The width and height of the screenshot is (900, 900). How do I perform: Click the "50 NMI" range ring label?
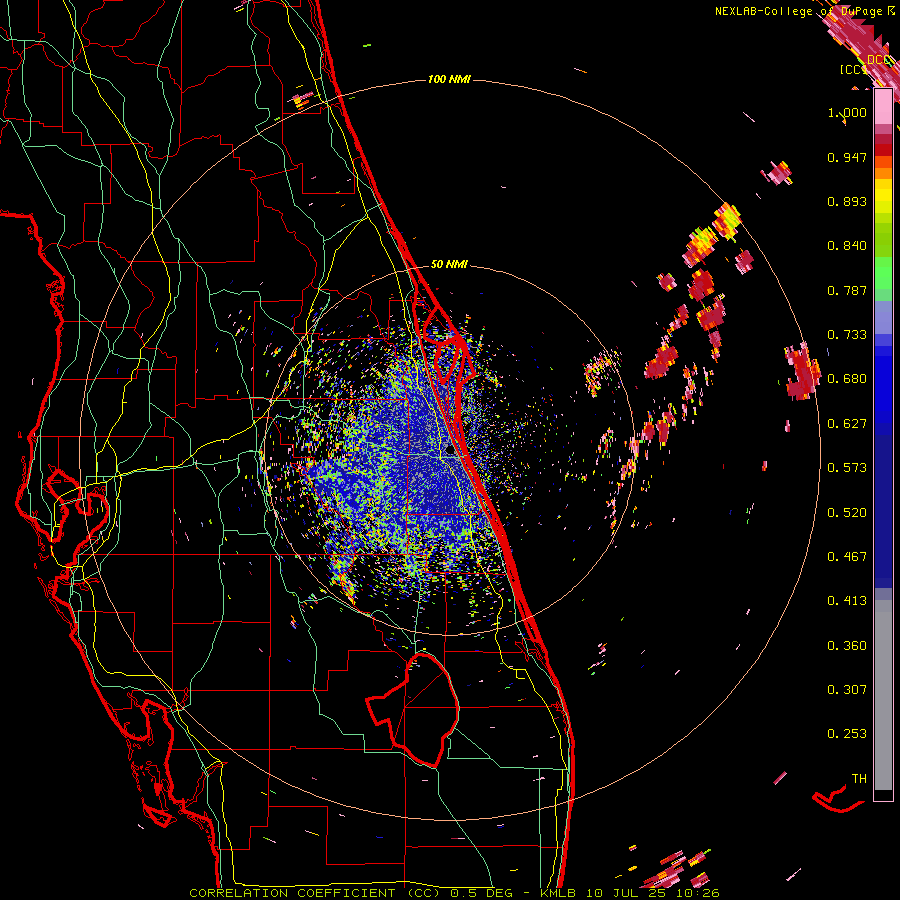tap(449, 264)
